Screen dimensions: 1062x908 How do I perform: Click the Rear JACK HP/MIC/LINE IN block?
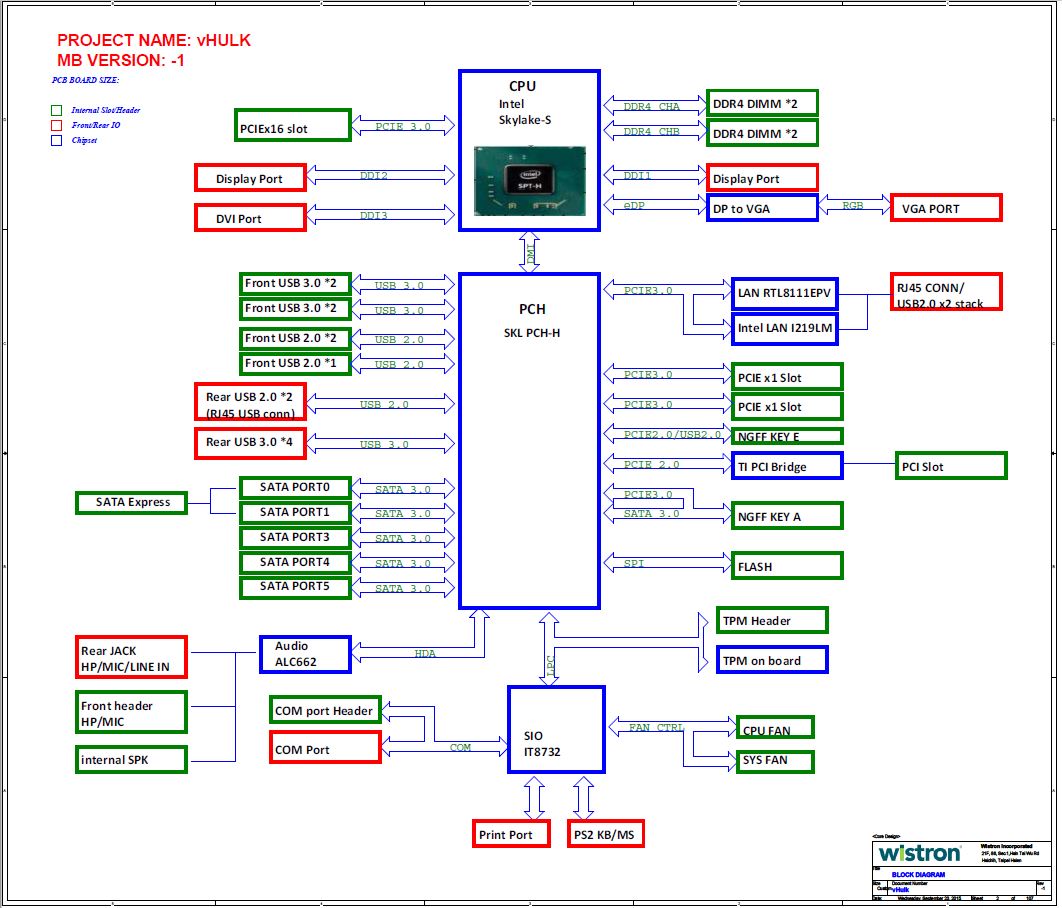[x=131, y=657]
